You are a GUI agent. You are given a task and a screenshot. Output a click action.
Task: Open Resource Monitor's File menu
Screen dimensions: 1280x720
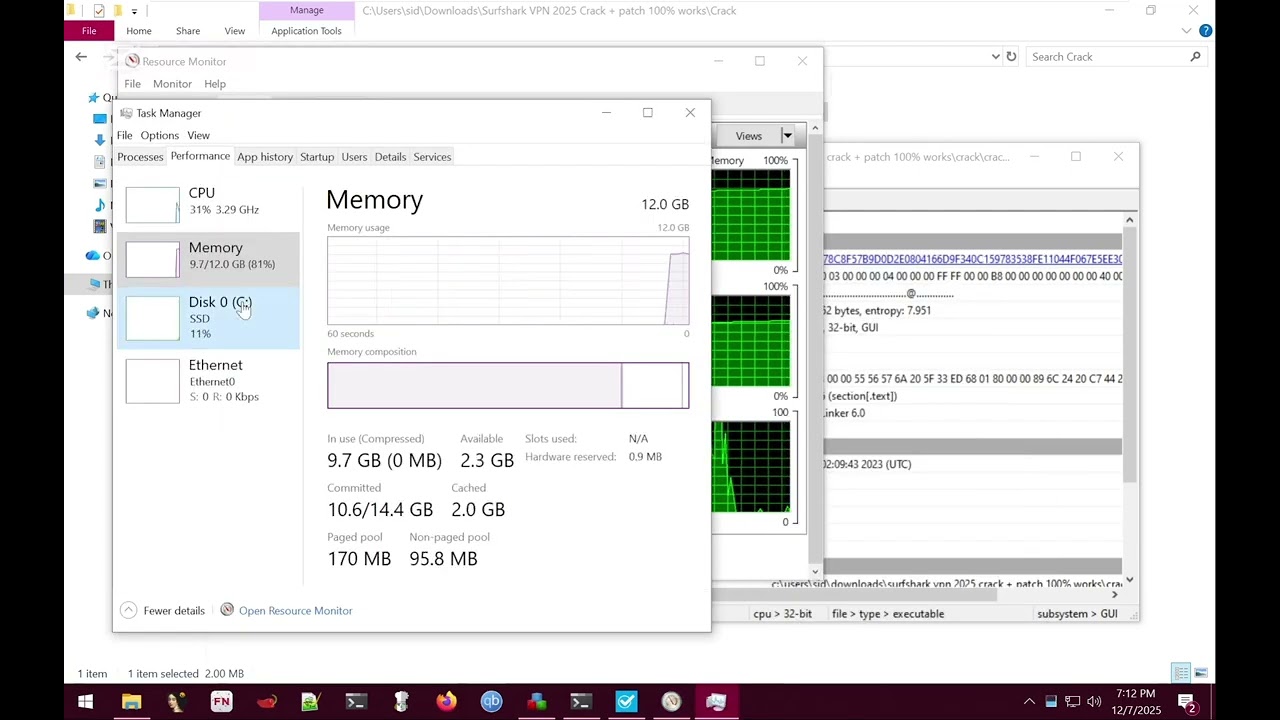click(132, 84)
